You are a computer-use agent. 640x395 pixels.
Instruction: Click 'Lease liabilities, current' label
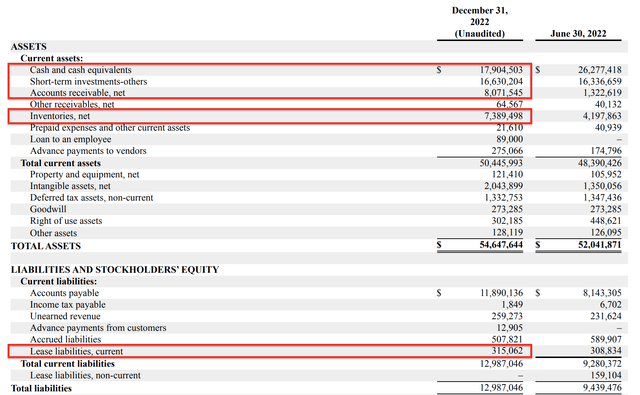pos(76,351)
